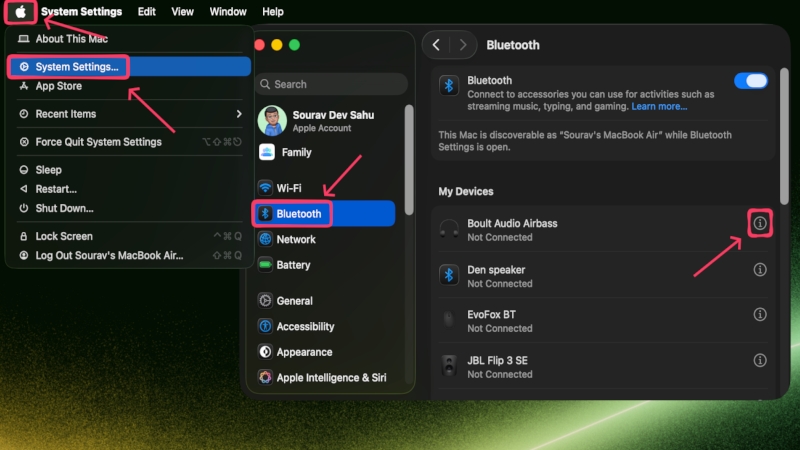Select the Boult Audio Airbass device row
This screenshot has width=800, height=450.
click(x=603, y=230)
